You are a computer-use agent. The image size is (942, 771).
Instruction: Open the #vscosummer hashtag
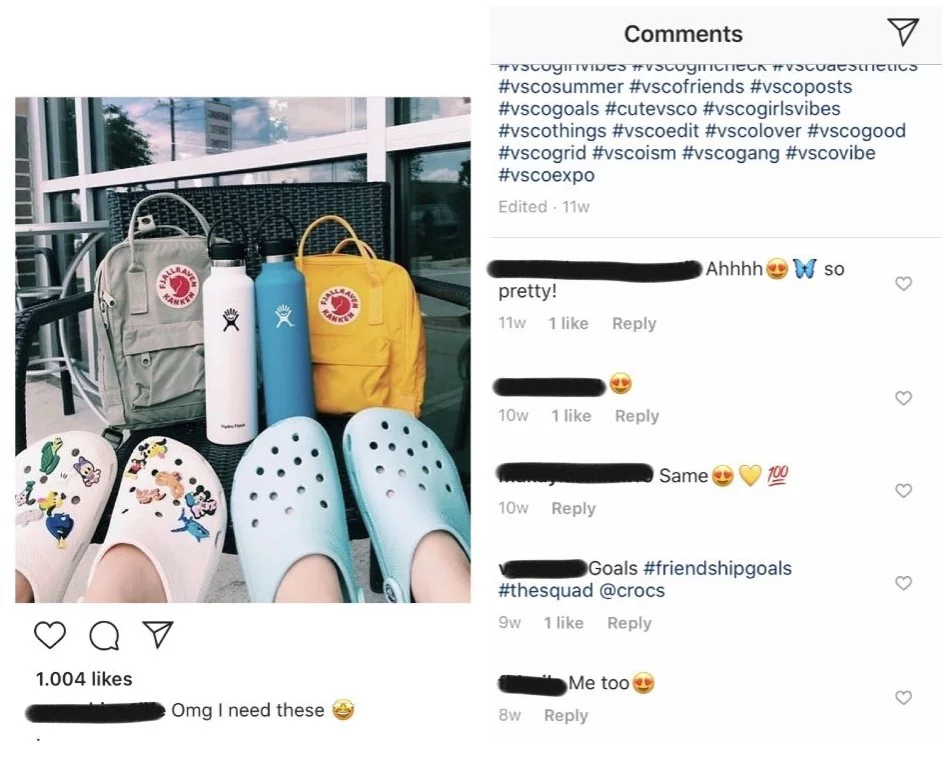point(560,87)
